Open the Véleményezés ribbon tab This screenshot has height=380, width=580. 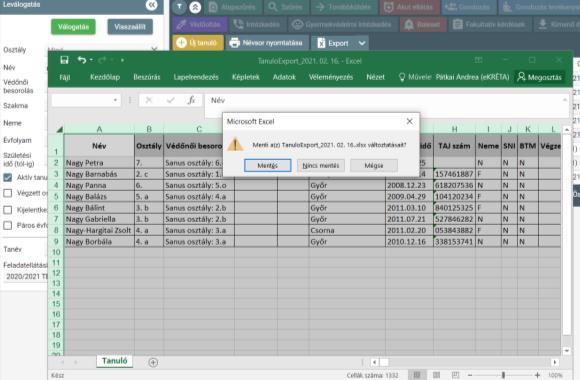pyautogui.click(x=331, y=77)
